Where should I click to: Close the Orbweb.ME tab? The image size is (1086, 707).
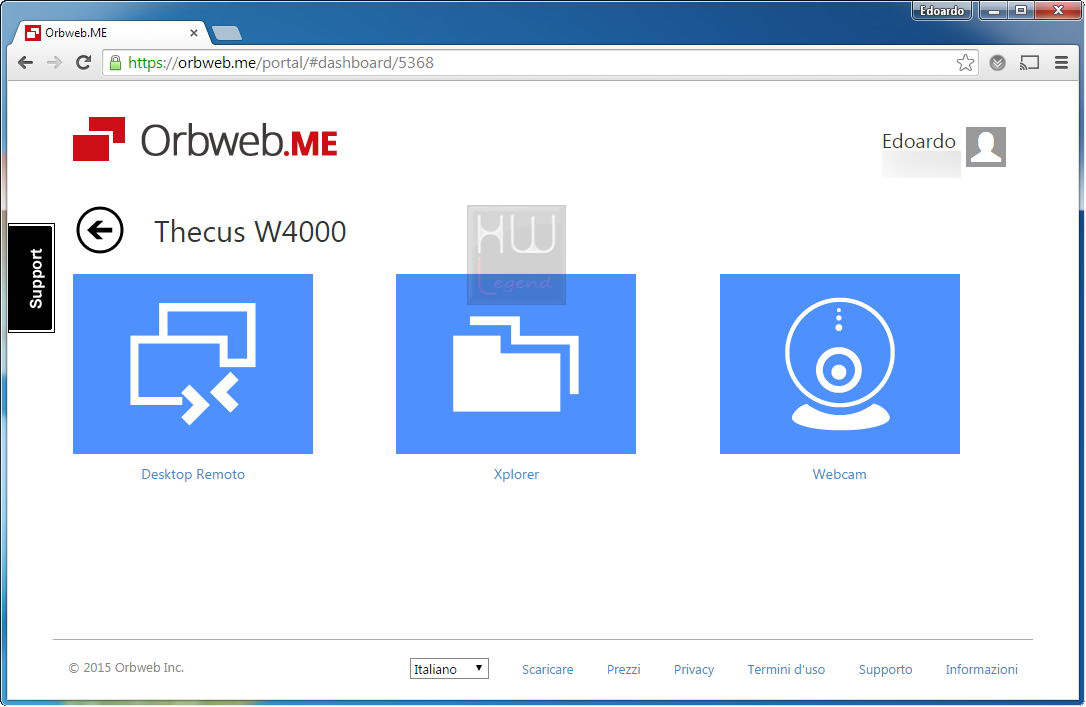pyautogui.click(x=194, y=33)
